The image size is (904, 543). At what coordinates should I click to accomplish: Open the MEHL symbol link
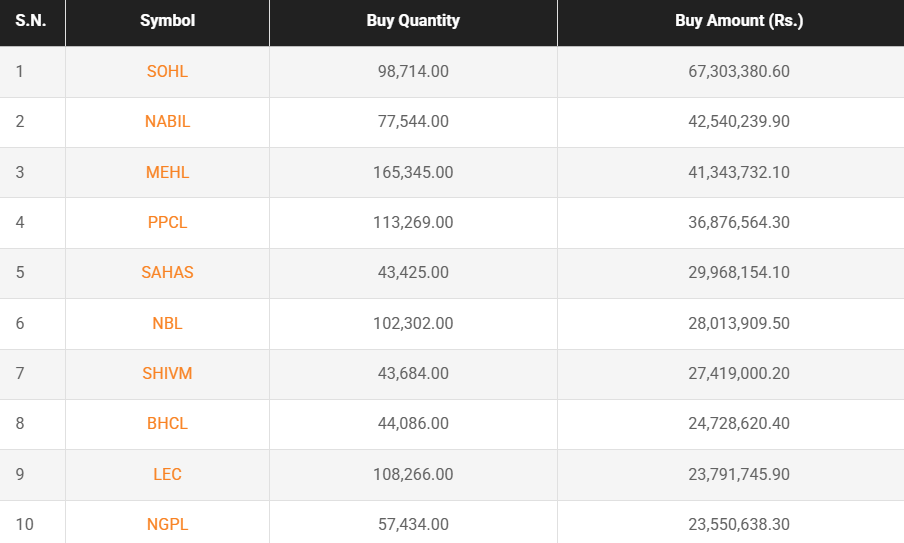tap(167, 172)
